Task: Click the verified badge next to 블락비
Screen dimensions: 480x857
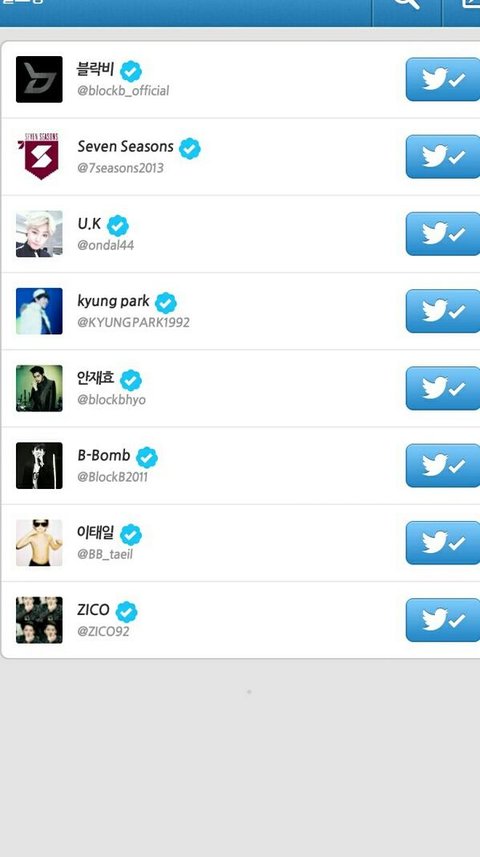Action: click(x=131, y=72)
